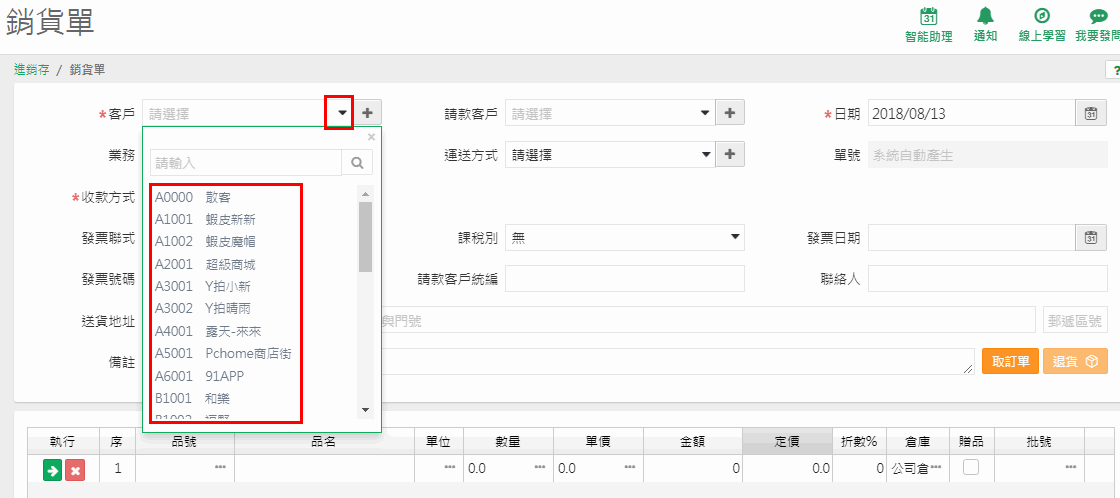Viewport: 1120px width, 498px height.
Task: Click the 發票日期 input field
Action: click(972, 238)
